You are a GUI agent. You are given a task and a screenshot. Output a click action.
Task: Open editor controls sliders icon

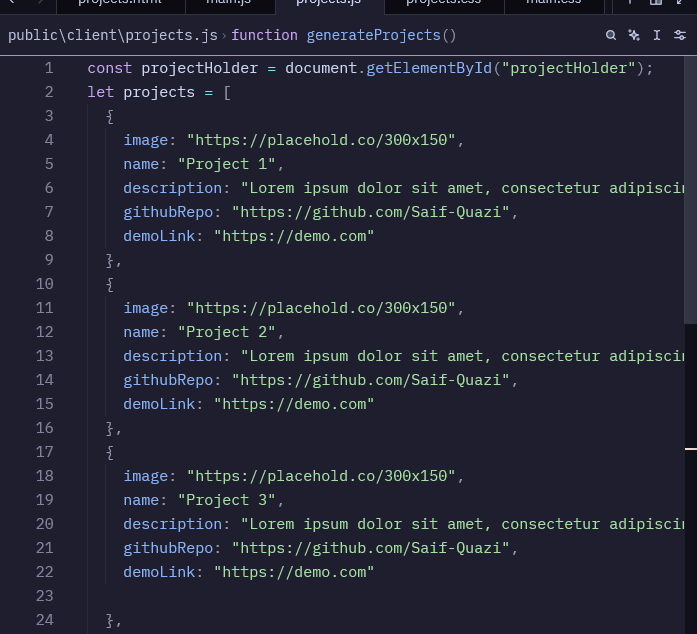pos(680,35)
